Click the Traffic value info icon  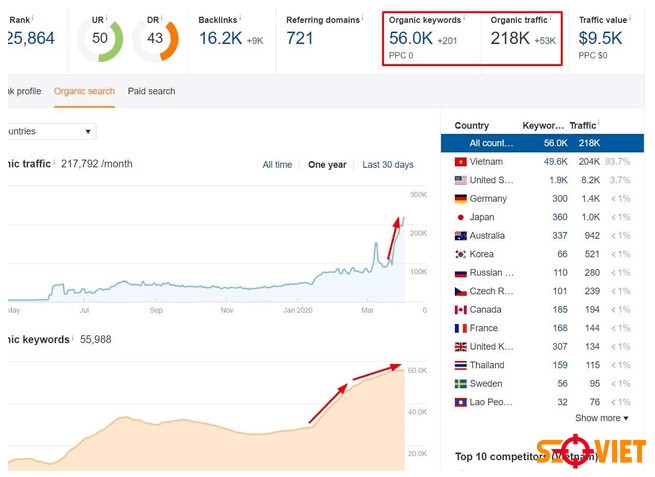pyautogui.click(x=630, y=18)
